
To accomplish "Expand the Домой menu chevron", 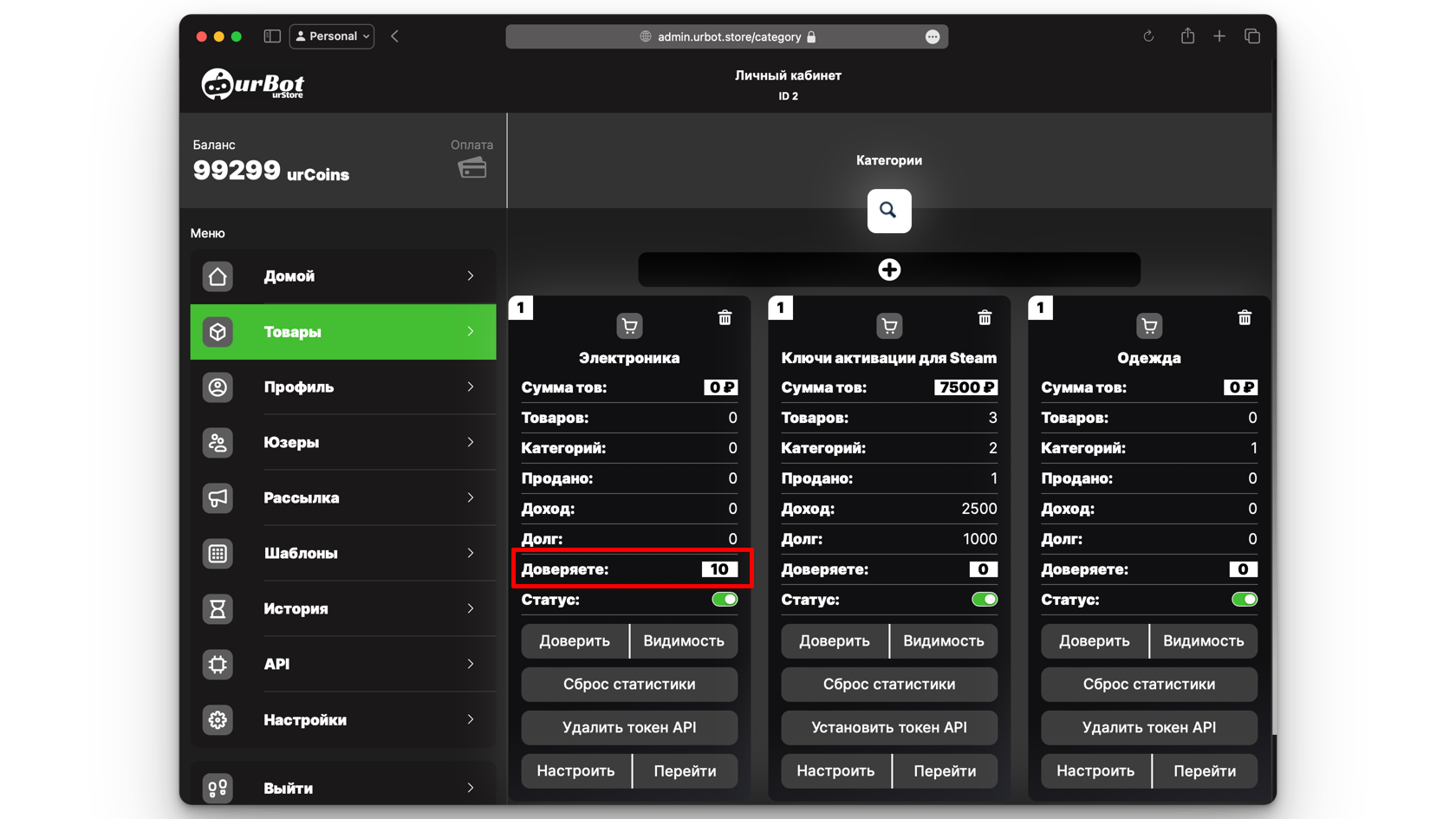I will 471,276.
